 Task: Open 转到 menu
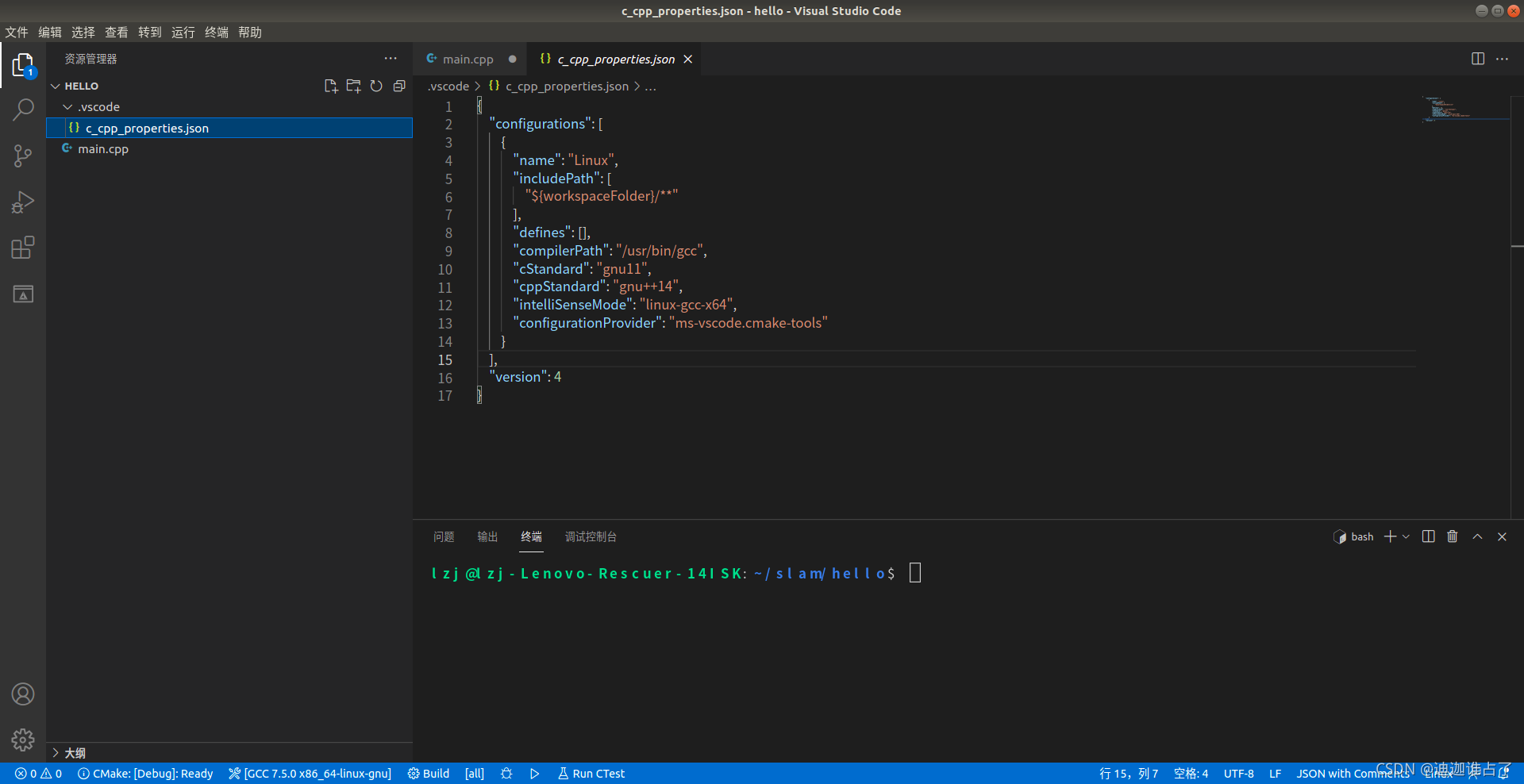(150, 32)
